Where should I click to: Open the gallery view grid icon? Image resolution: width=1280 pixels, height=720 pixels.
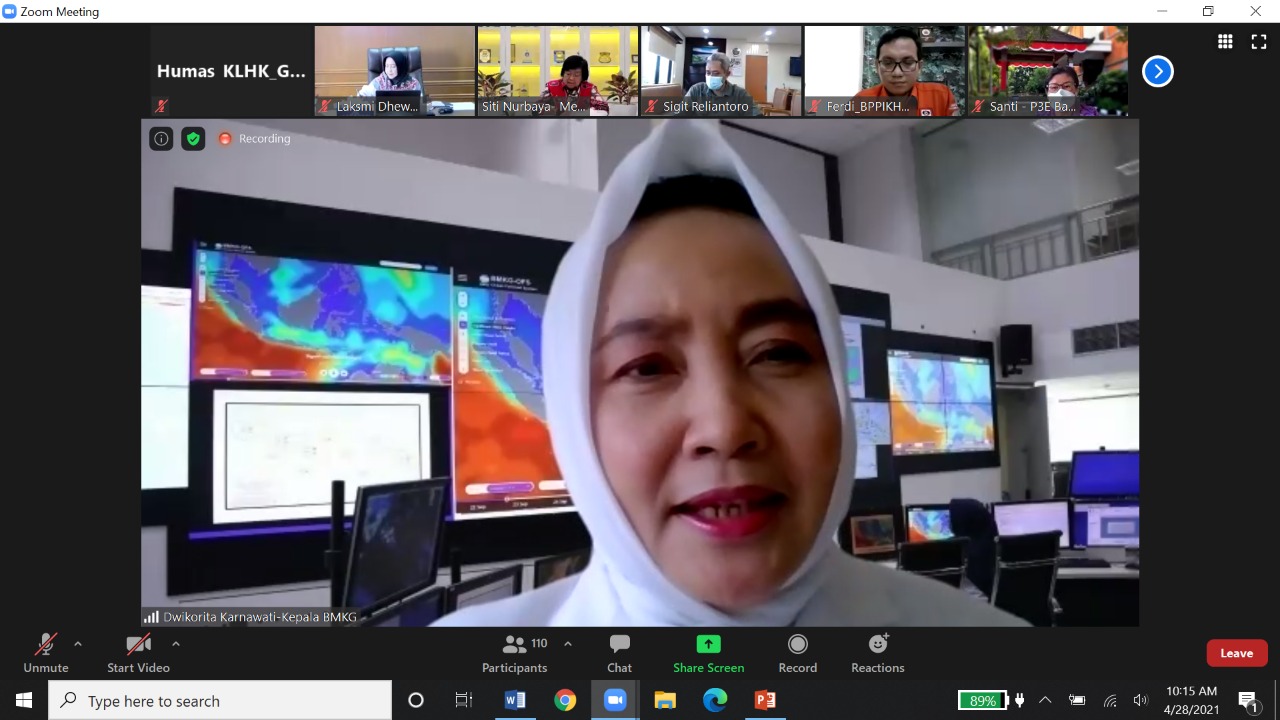click(x=1225, y=41)
